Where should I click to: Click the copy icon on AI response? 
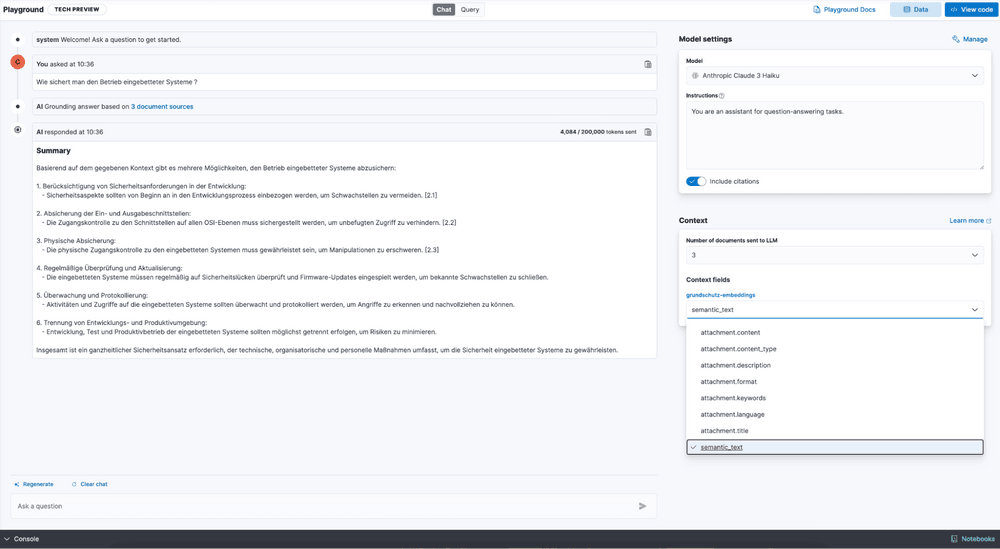click(648, 132)
